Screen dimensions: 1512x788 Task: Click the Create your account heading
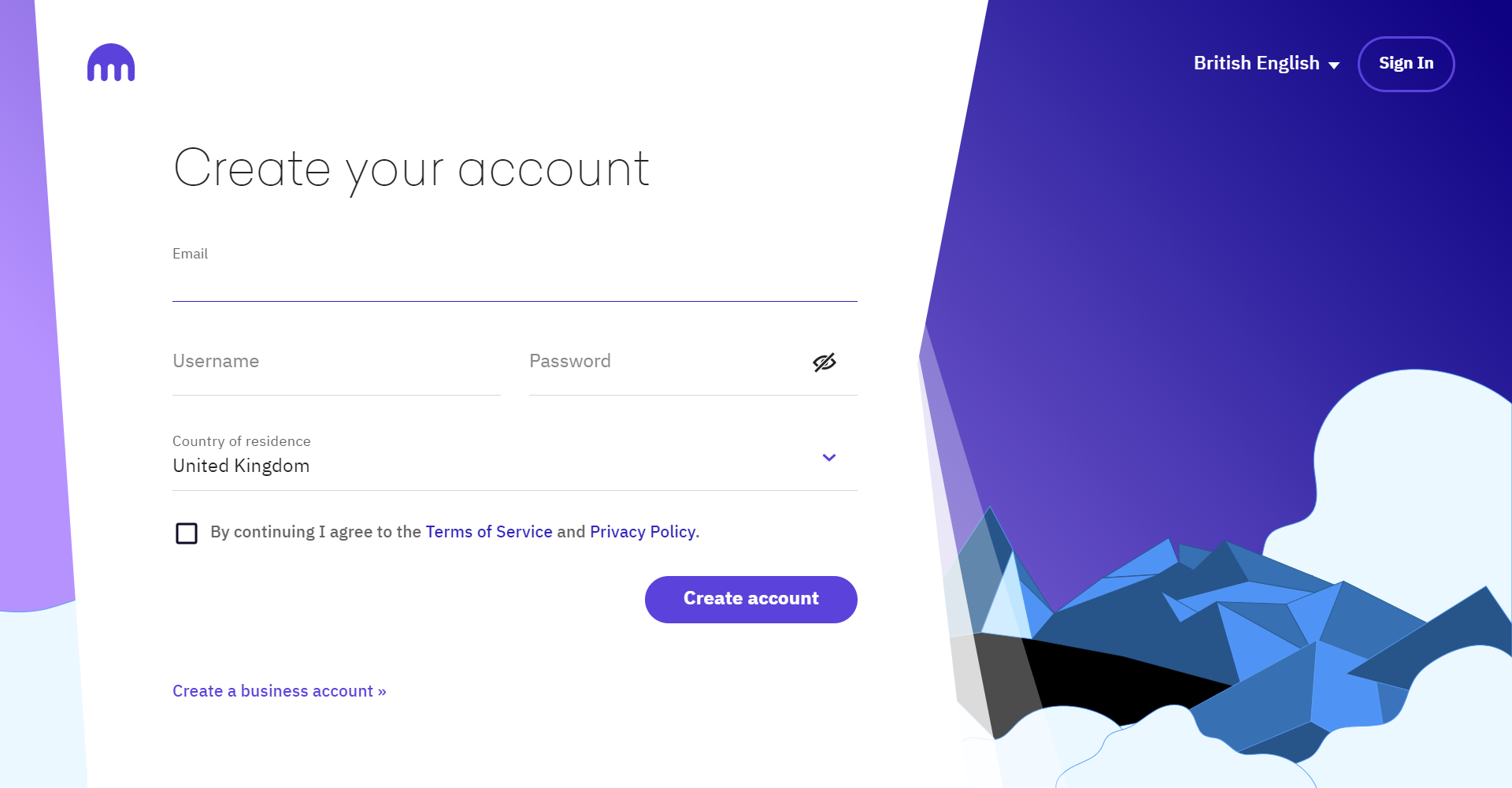click(x=411, y=168)
